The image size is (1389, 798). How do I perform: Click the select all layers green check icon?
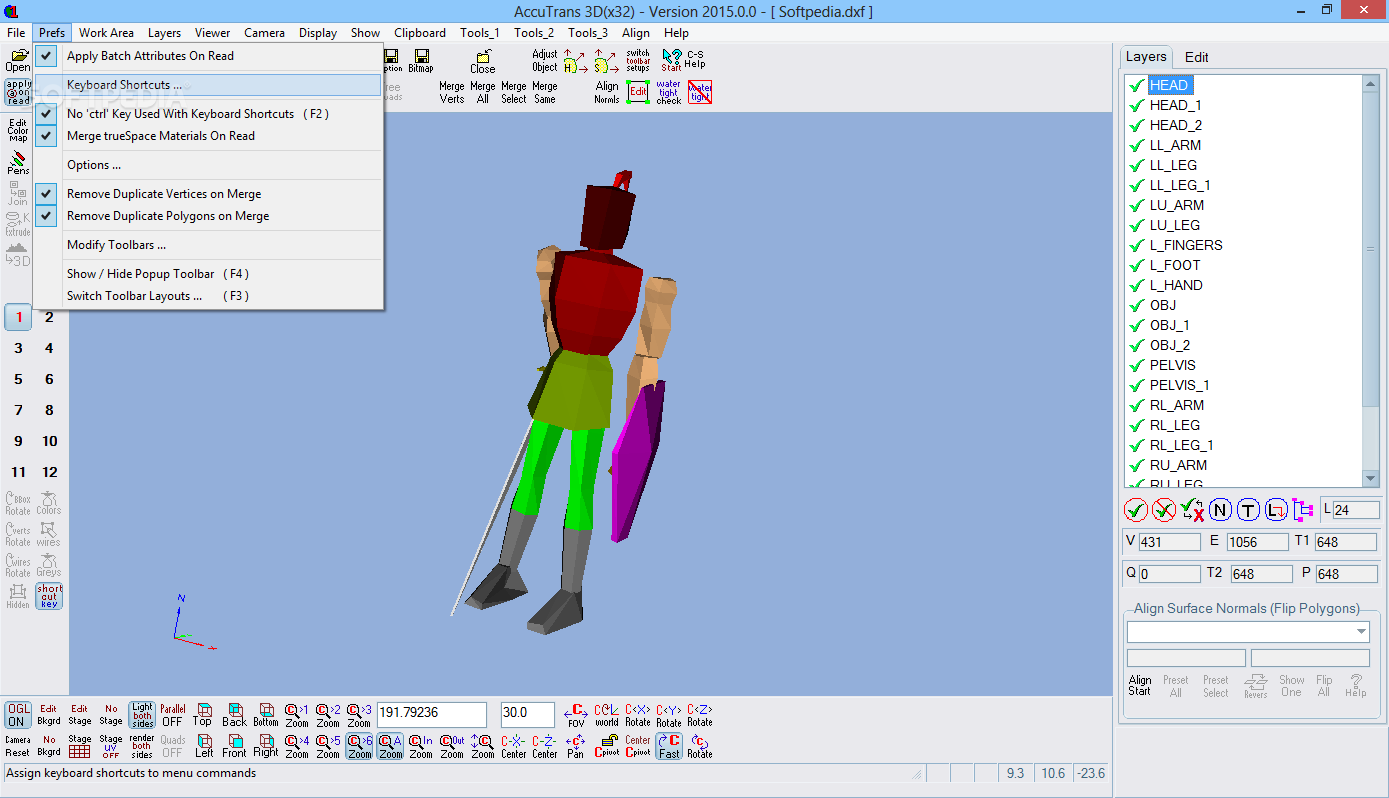point(1136,510)
